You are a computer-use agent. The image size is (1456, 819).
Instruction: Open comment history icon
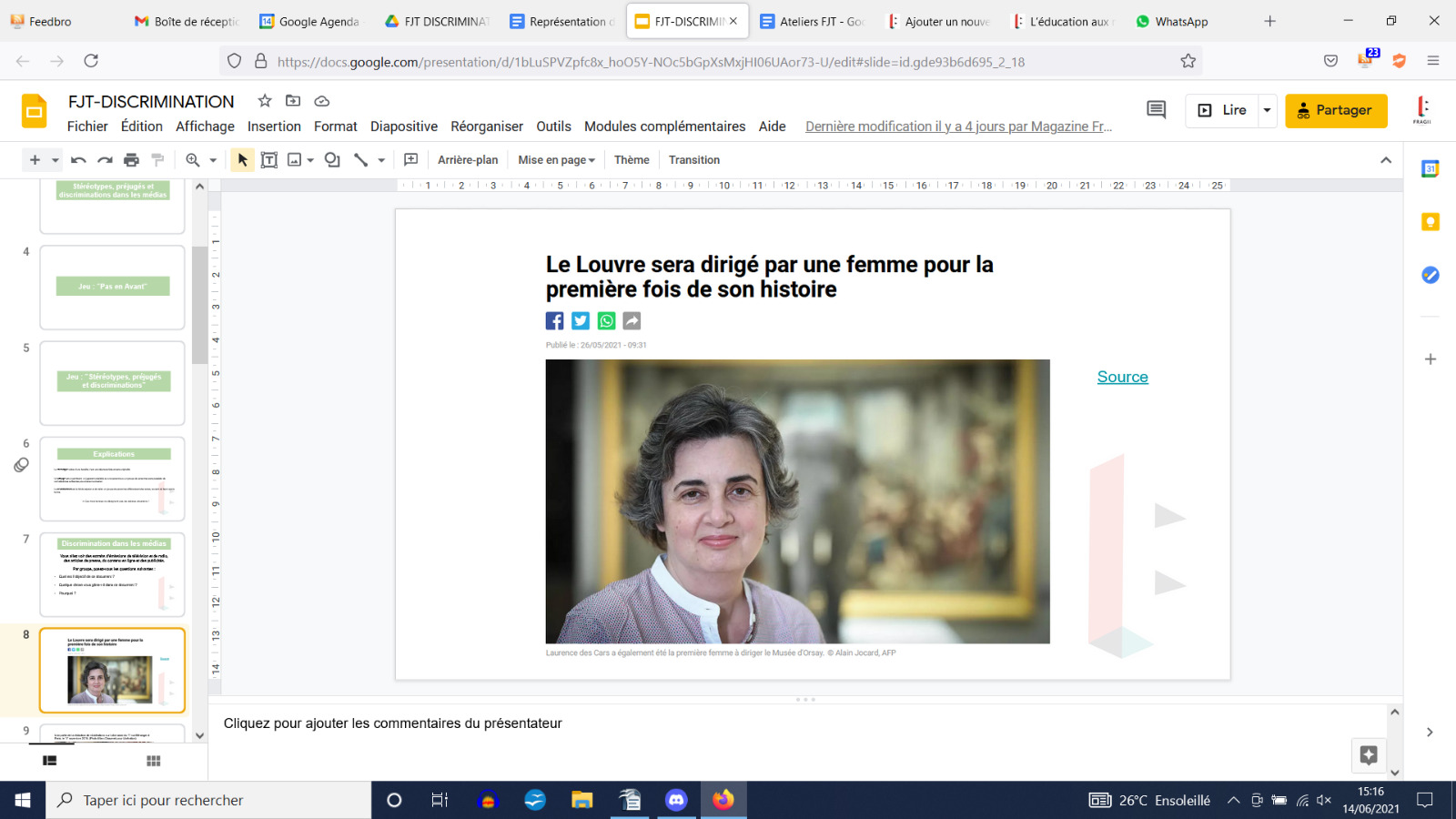click(1157, 110)
